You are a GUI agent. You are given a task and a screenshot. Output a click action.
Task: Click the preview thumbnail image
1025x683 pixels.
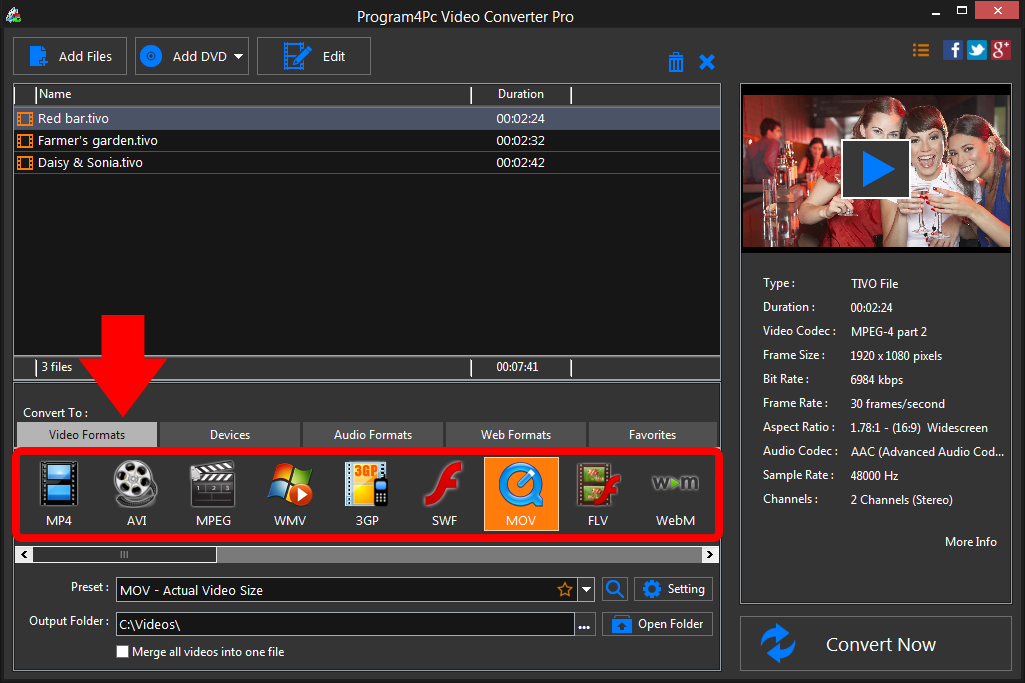(876, 171)
